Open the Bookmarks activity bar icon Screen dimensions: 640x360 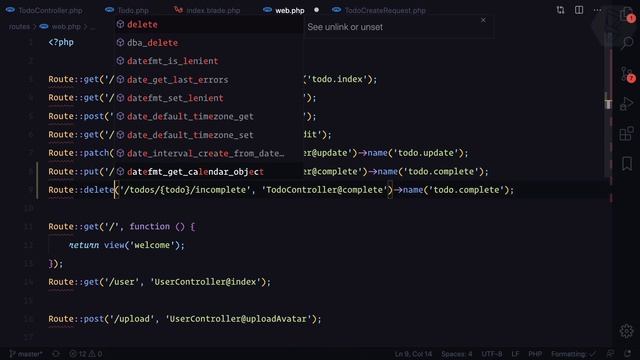tap(627, 164)
